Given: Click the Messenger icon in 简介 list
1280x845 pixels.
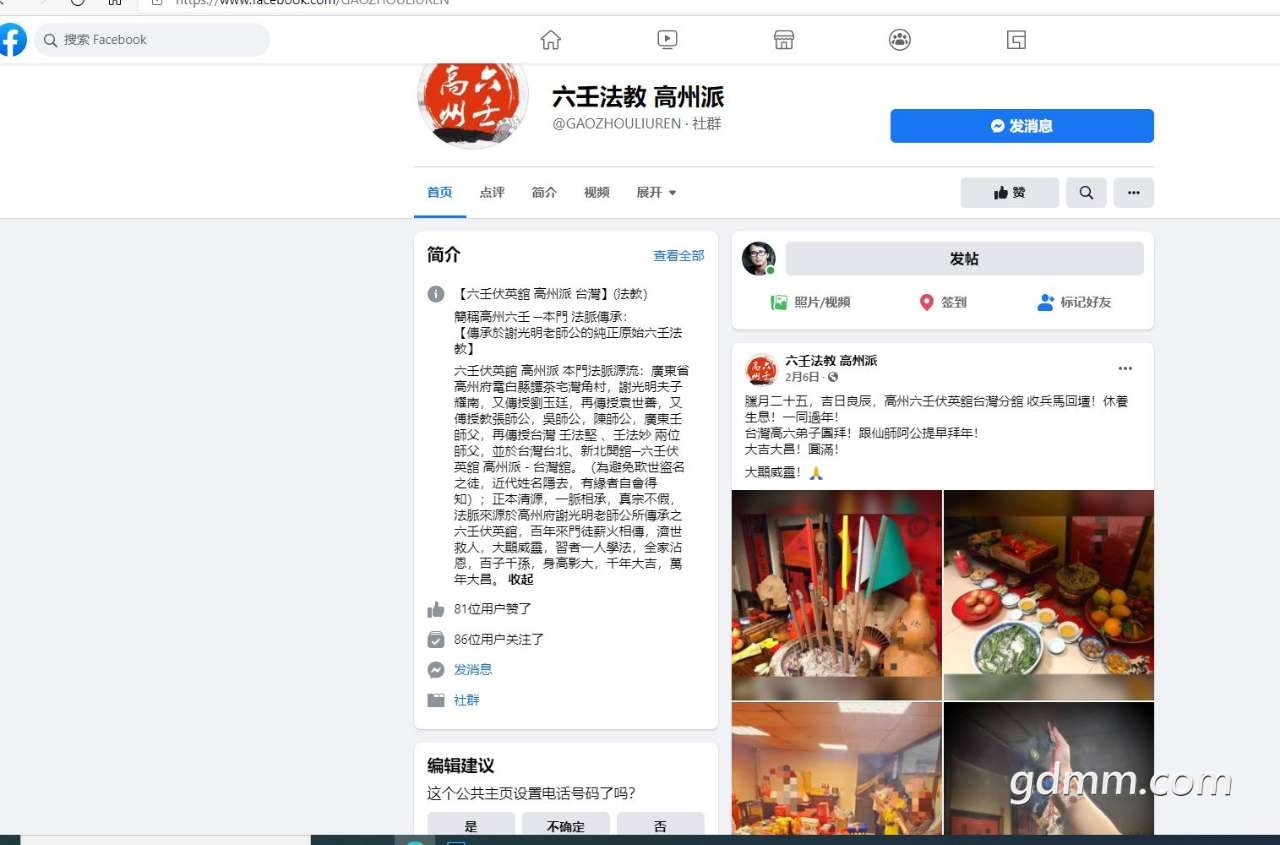Looking at the screenshot, I should click(436, 670).
